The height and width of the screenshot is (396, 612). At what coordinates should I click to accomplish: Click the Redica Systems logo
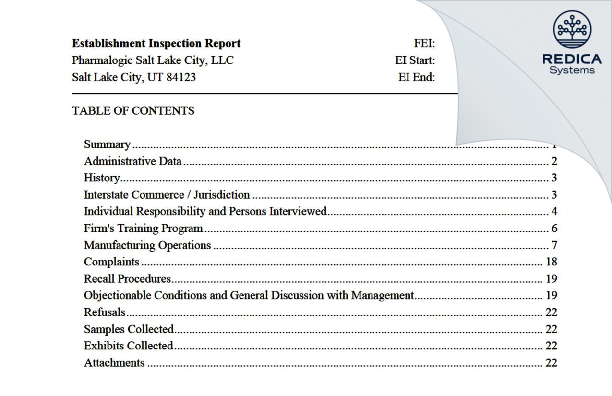click(x=572, y=43)
